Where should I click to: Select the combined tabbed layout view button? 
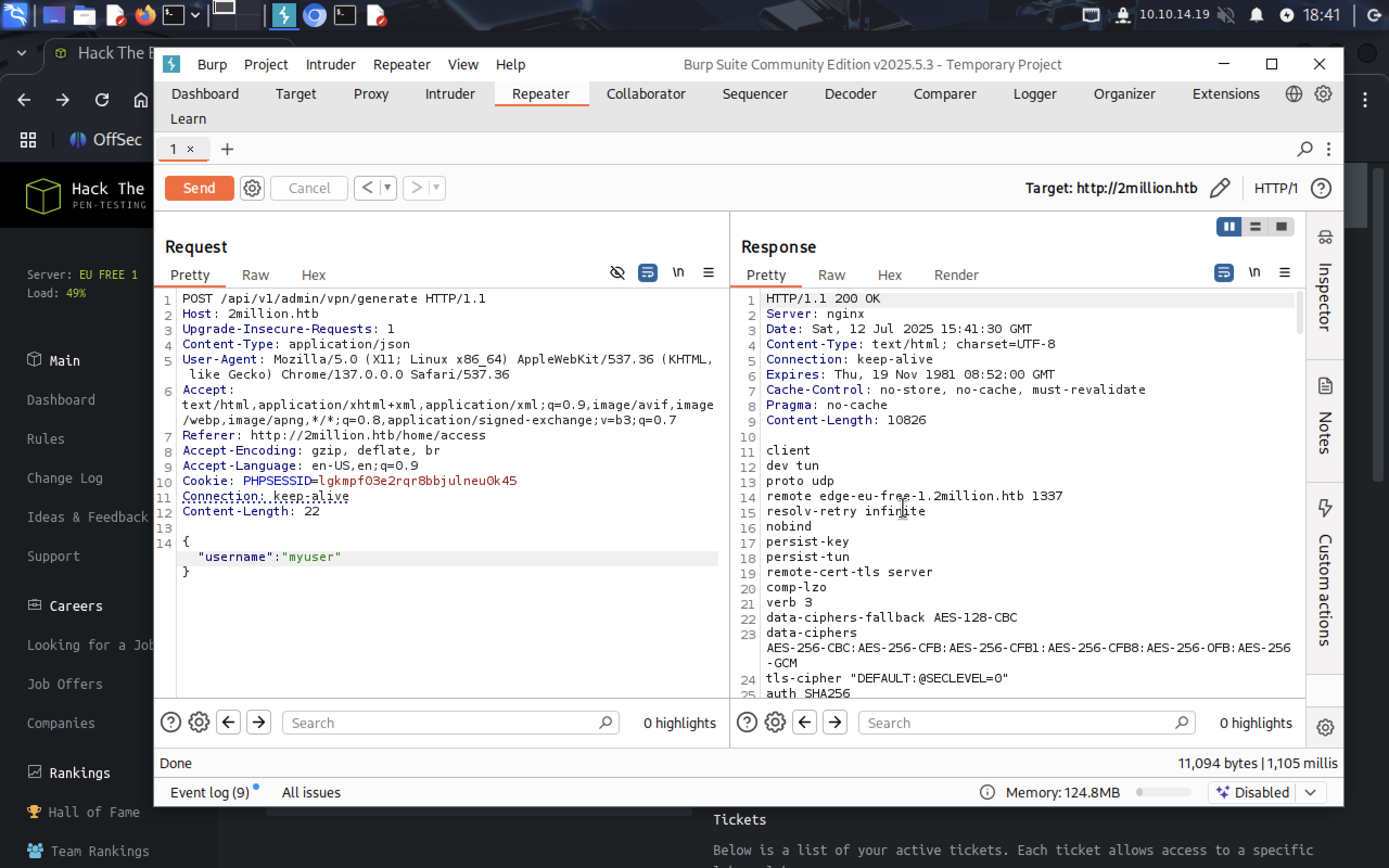[1281, 227]
